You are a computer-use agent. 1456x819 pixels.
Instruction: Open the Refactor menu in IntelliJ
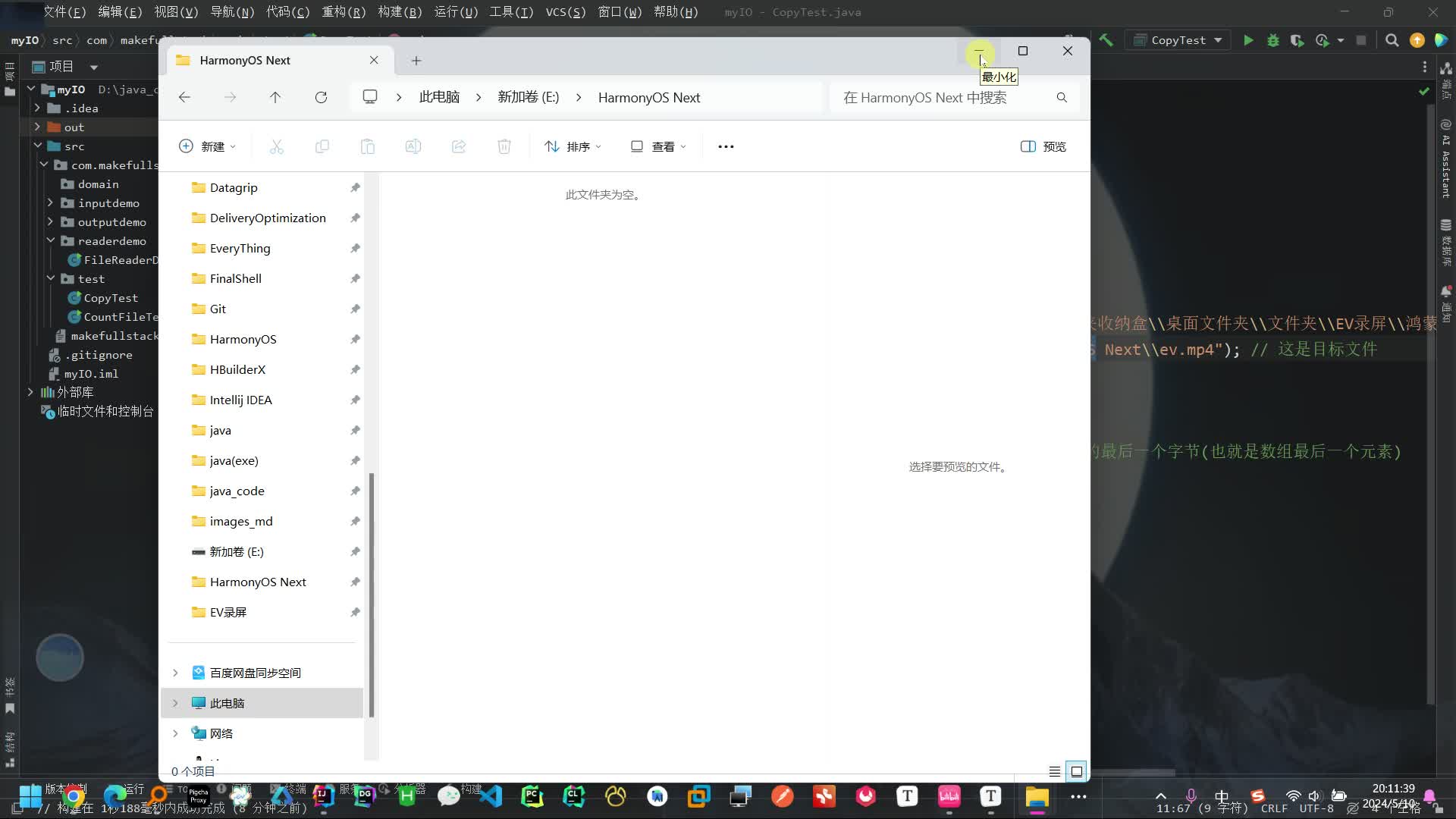(344, 12)
